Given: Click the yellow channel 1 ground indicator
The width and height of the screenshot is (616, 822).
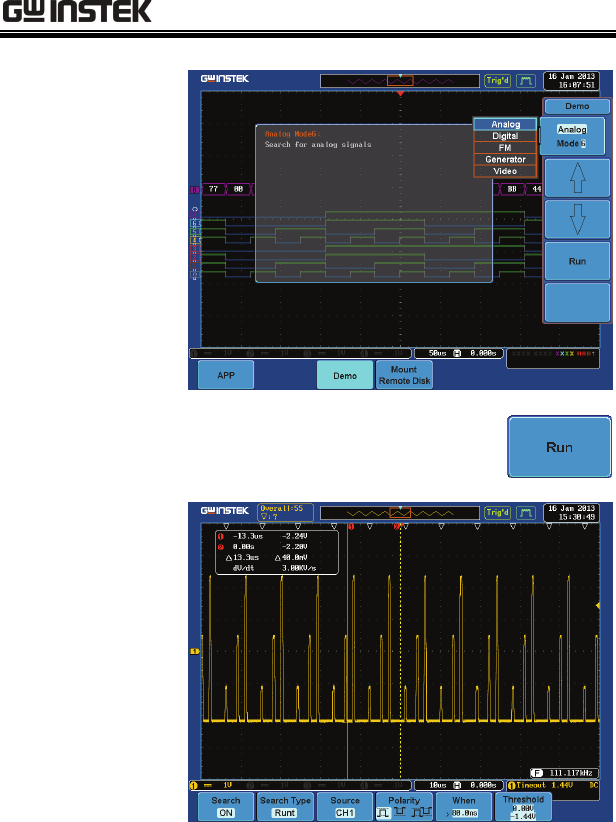Looking at the screenshot, I should [194, 651].
